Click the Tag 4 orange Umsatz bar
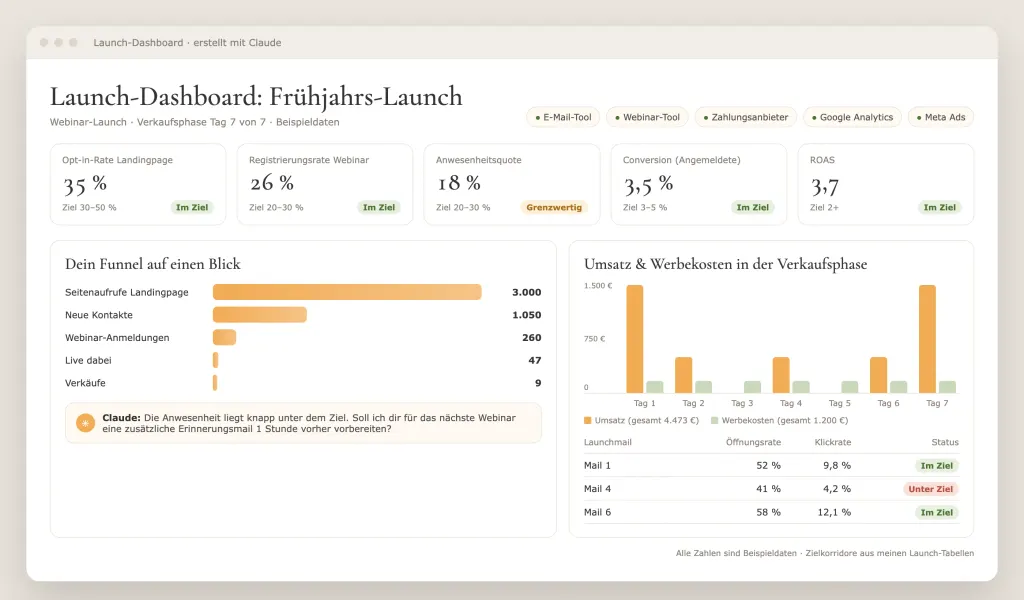 [781, 375]
